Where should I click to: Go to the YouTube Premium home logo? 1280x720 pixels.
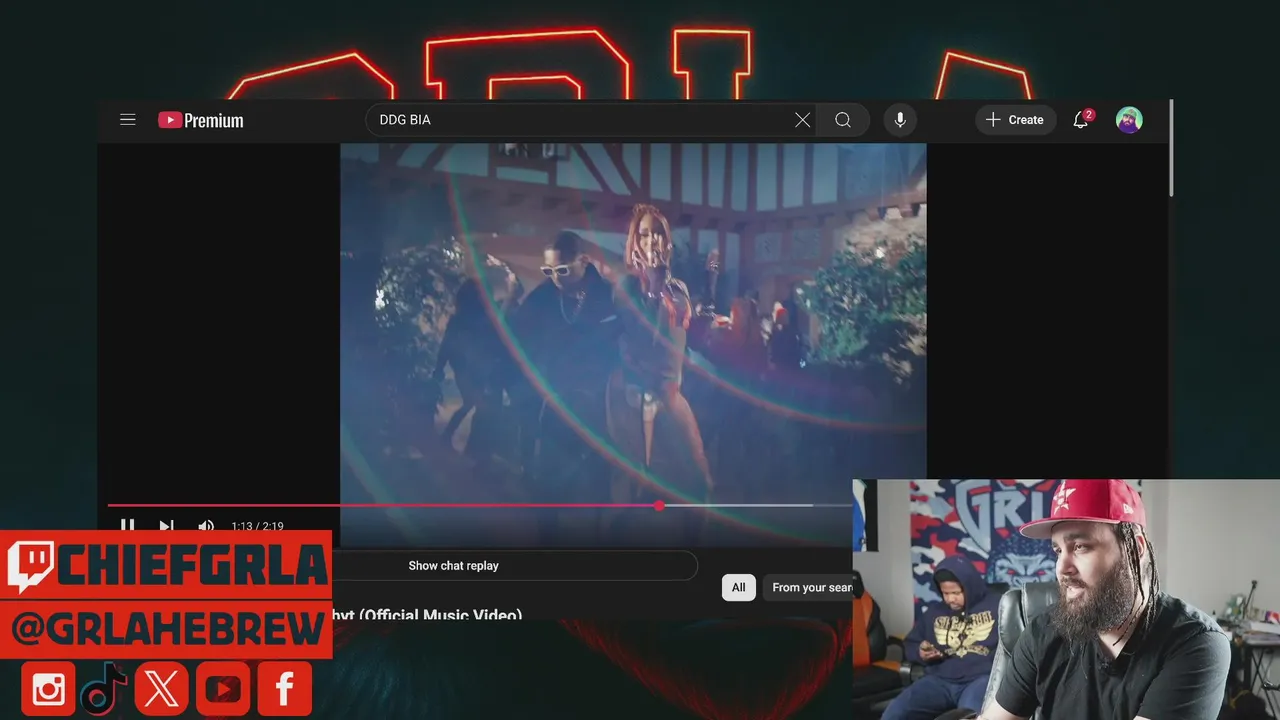pos(201,120)
